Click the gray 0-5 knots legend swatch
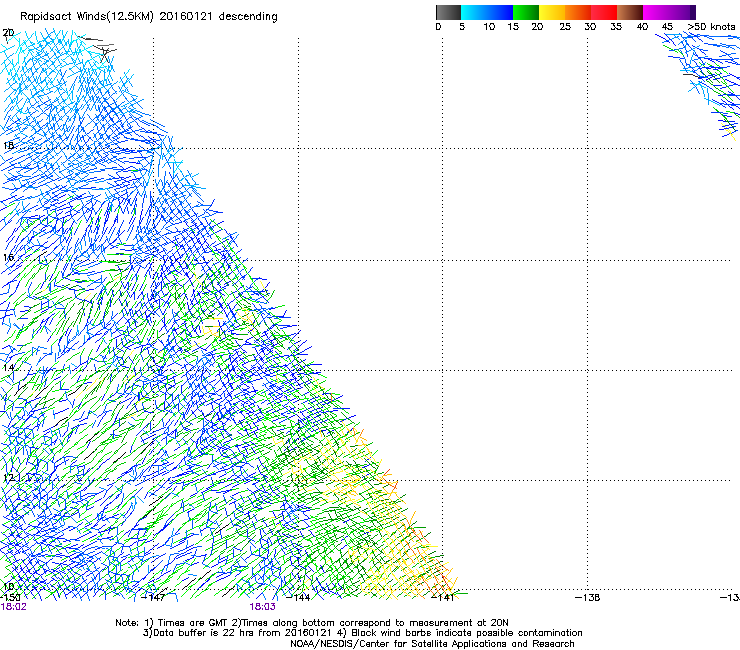The image size is (740, 650). (x=448, y=12)
